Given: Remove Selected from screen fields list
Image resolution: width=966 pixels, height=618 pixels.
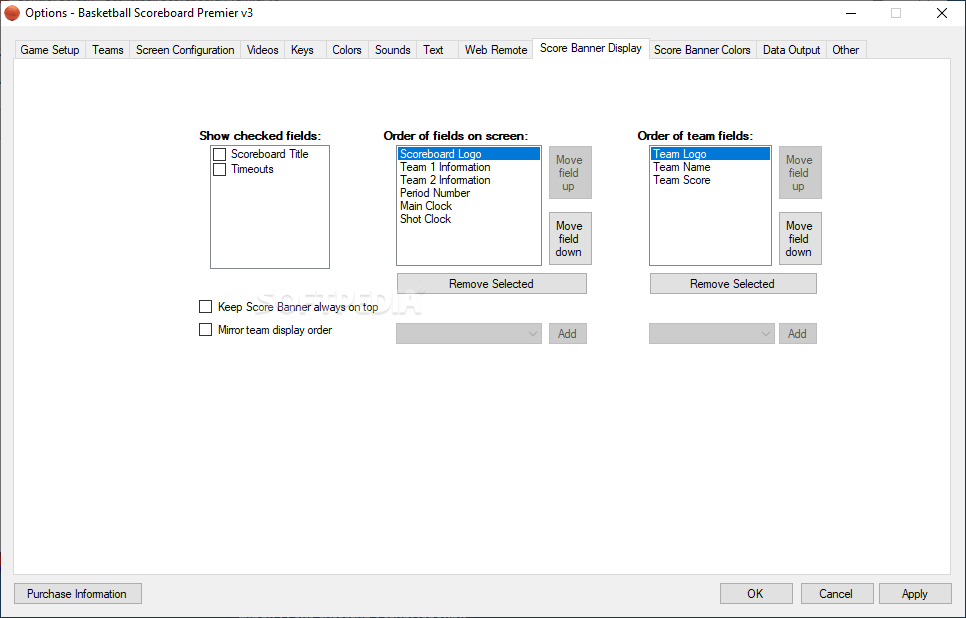Looking at the screenshot, I should tap(492, 283).
